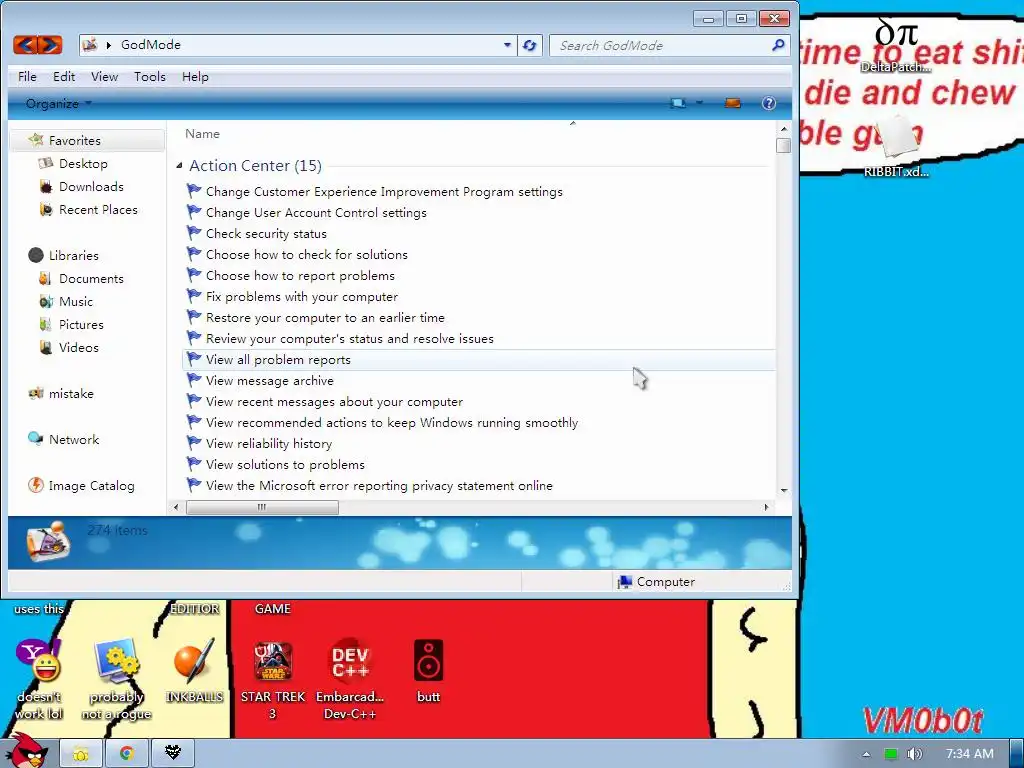Select View the Microsoft error reporting privacy statement online
Image resolution: width=1024 pixels, height=768 pixels.
click(x=379, y=485)
